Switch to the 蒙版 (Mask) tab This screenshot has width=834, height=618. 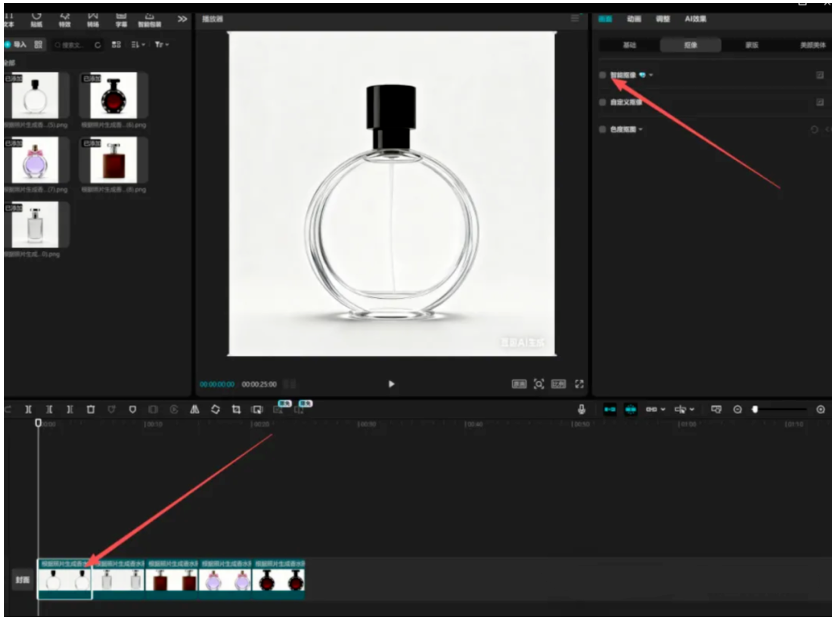point(751,45)
